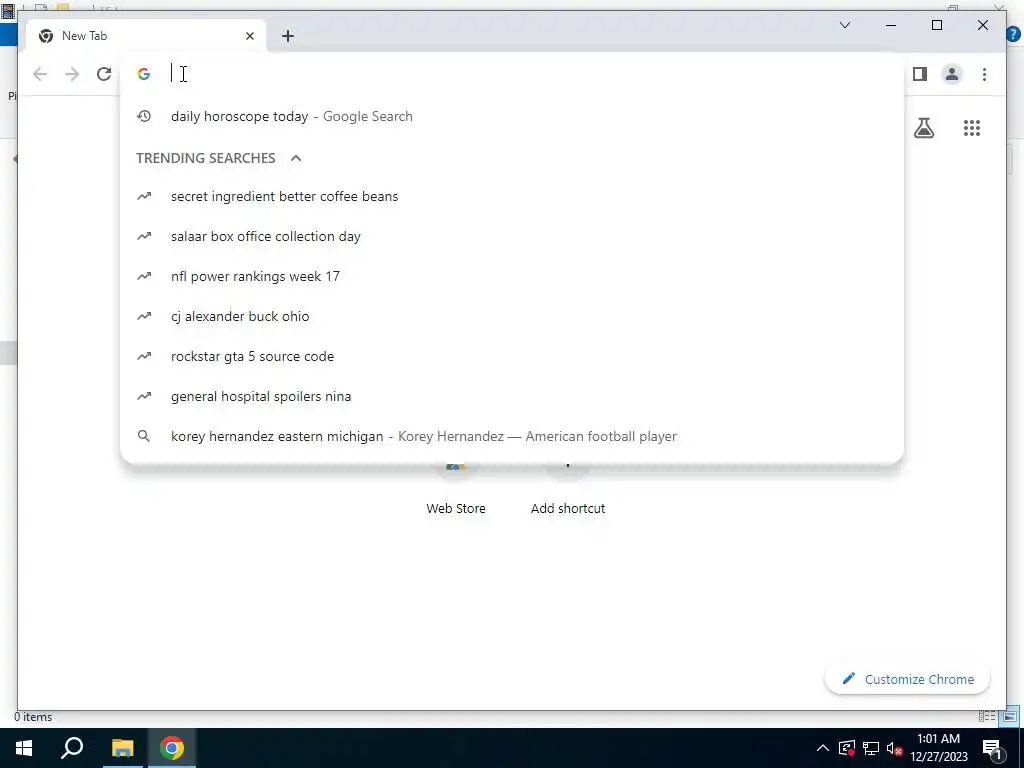Maximize the Chrome window
The width and height of the screenshot is (1024, 768).
936,25
